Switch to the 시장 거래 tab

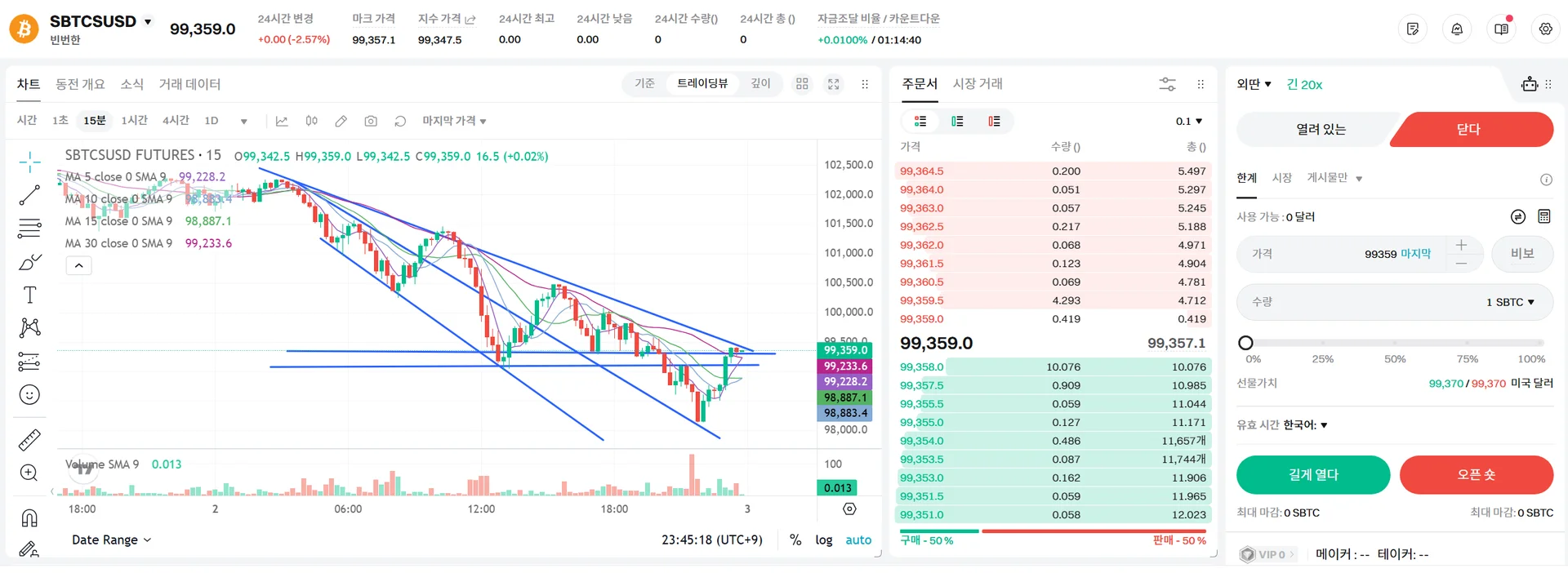point(978,83)
